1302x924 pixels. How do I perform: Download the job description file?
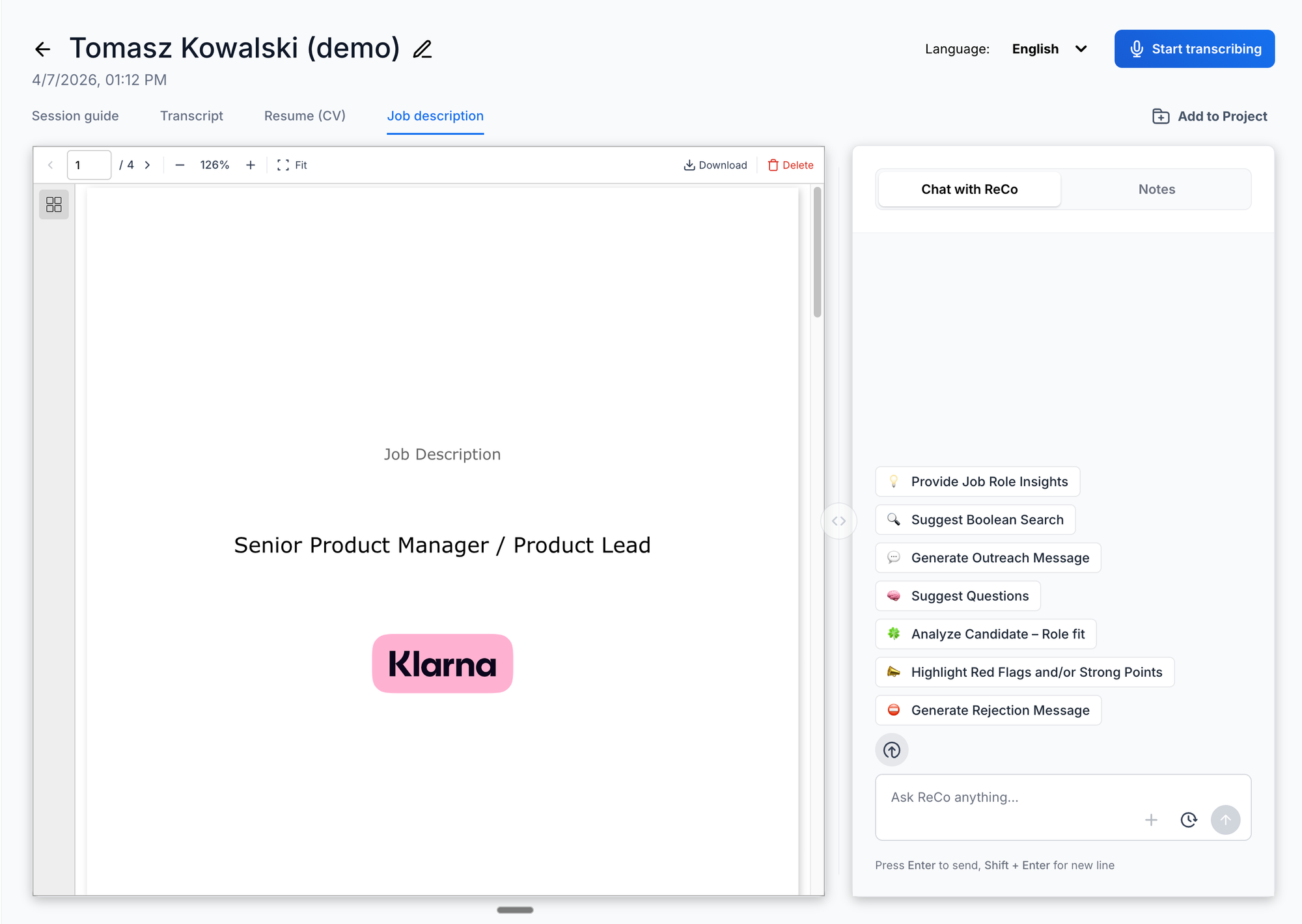coord(715,165)
